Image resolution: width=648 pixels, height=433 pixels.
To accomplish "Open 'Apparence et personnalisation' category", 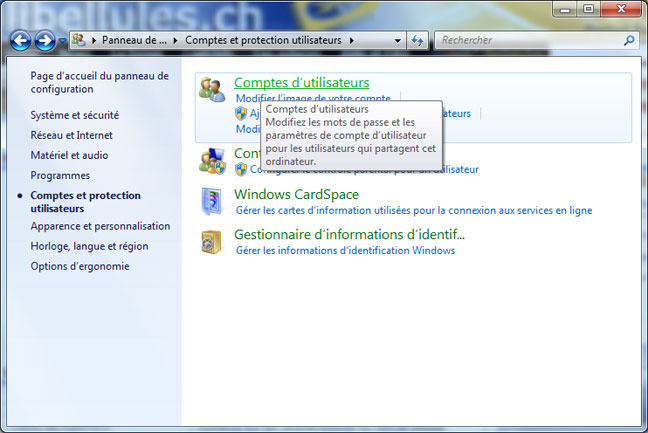I will pos(100,226).
